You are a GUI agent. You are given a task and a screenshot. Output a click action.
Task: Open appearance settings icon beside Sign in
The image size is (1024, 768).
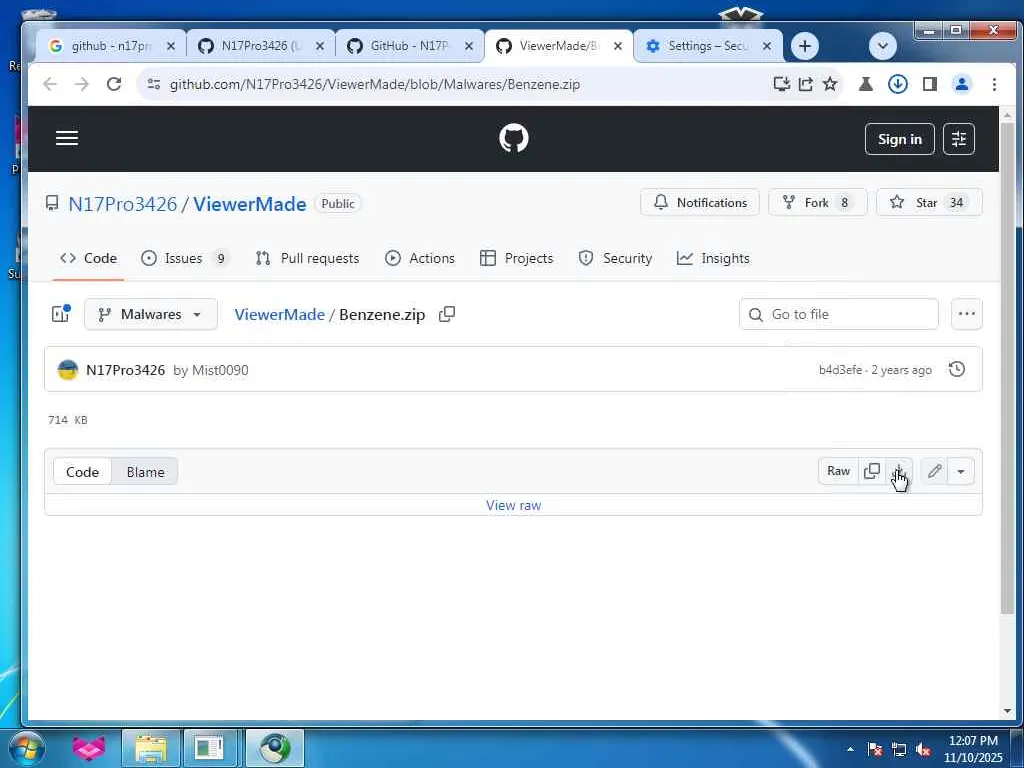[x=959, y=139]
